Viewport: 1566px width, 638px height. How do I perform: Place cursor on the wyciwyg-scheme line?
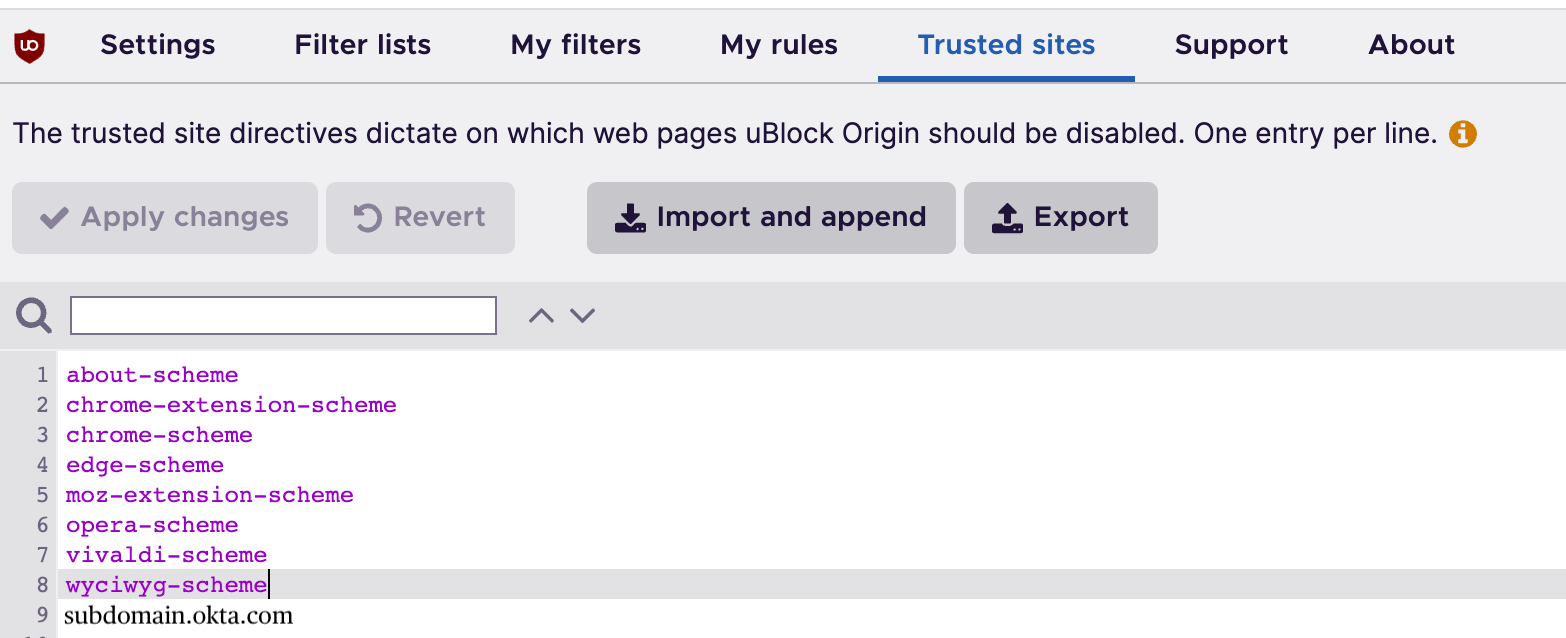pyautogui.click(x=163, y=584)
